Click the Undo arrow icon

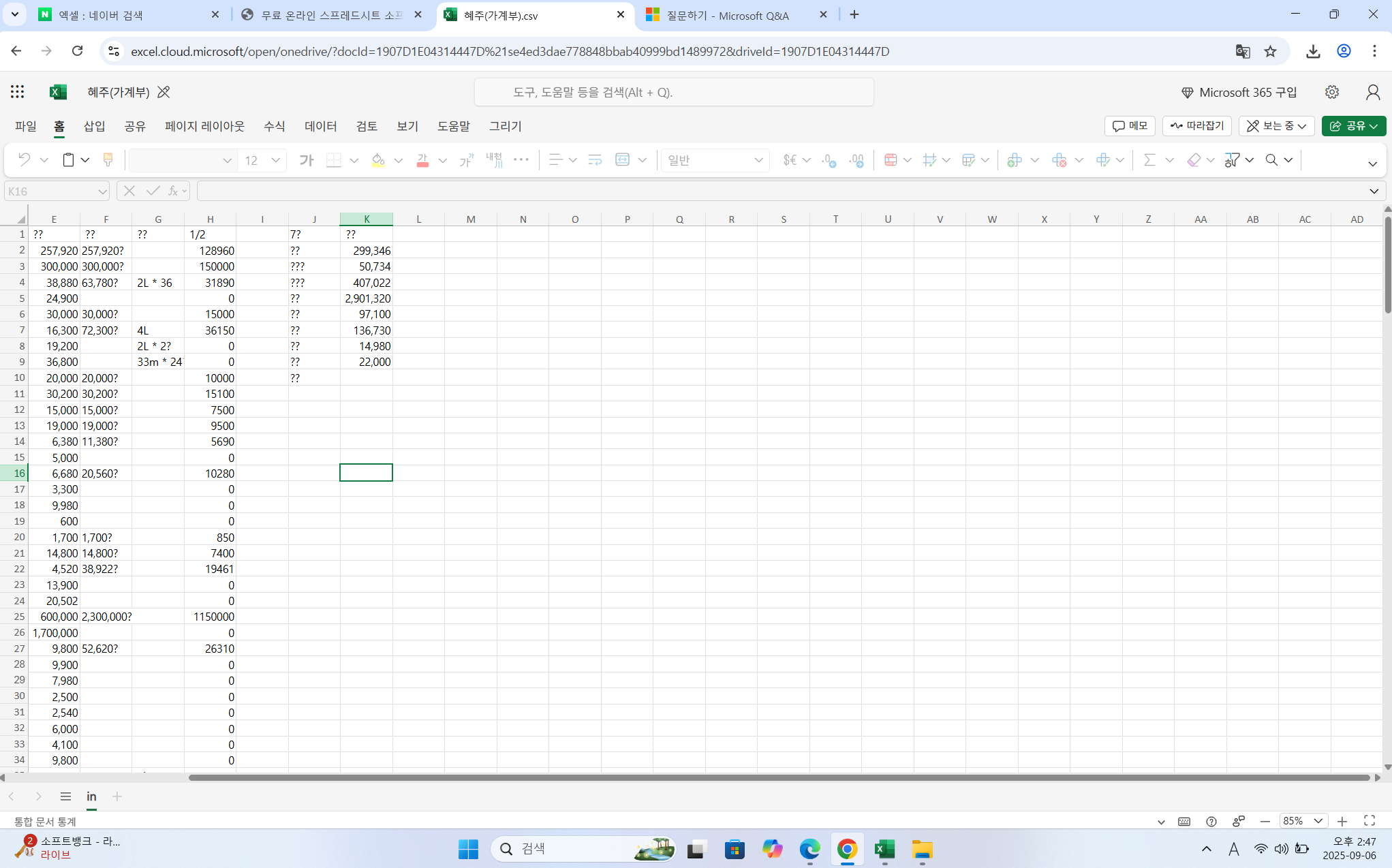coord(24,160)
